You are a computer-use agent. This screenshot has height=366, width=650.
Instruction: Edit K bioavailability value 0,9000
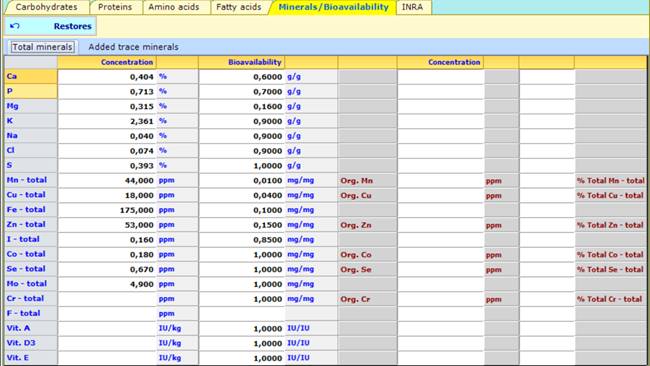[x=242, y=121]
